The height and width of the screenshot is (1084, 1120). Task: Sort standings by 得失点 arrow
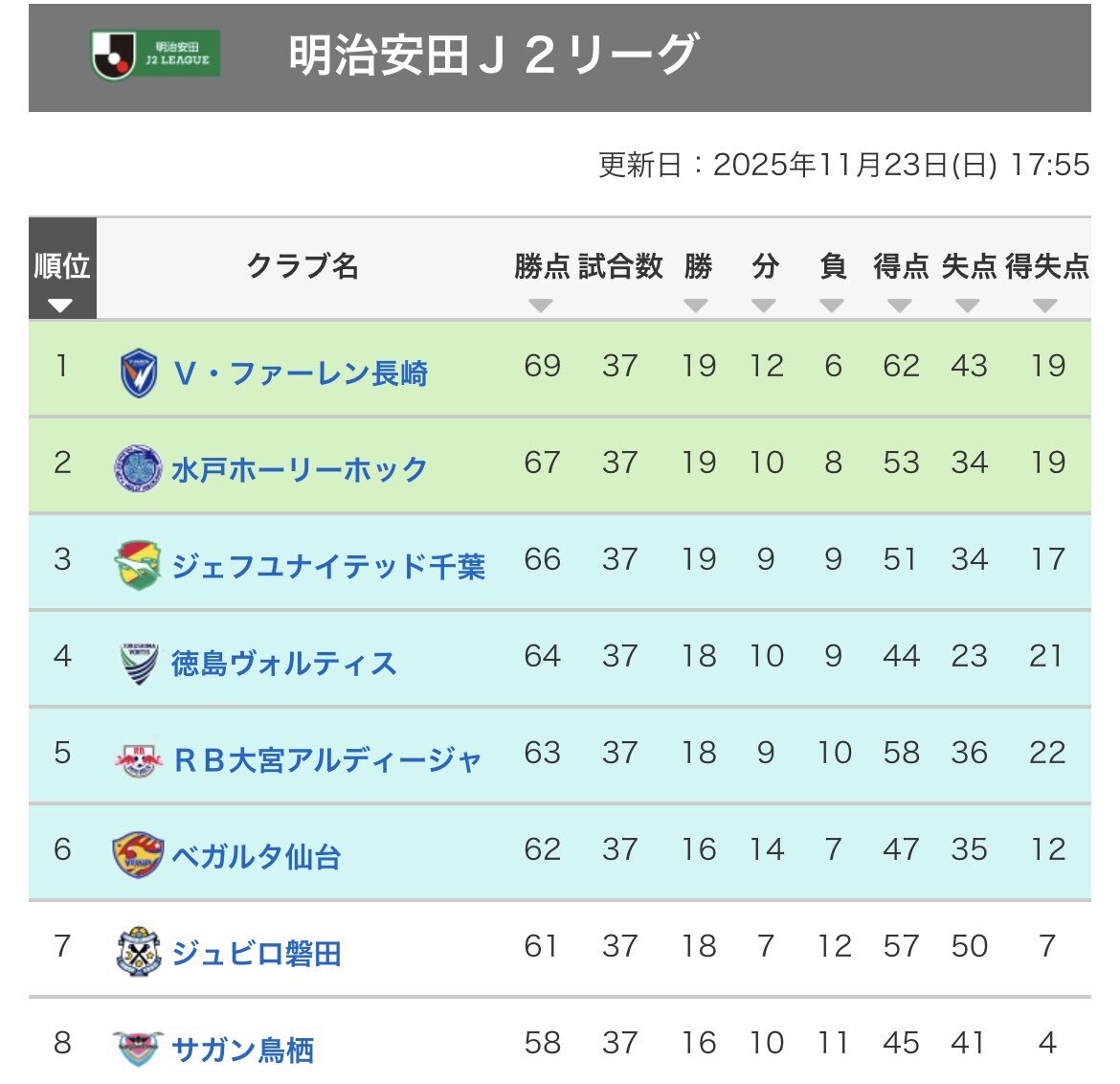(x=1045, y=305)
